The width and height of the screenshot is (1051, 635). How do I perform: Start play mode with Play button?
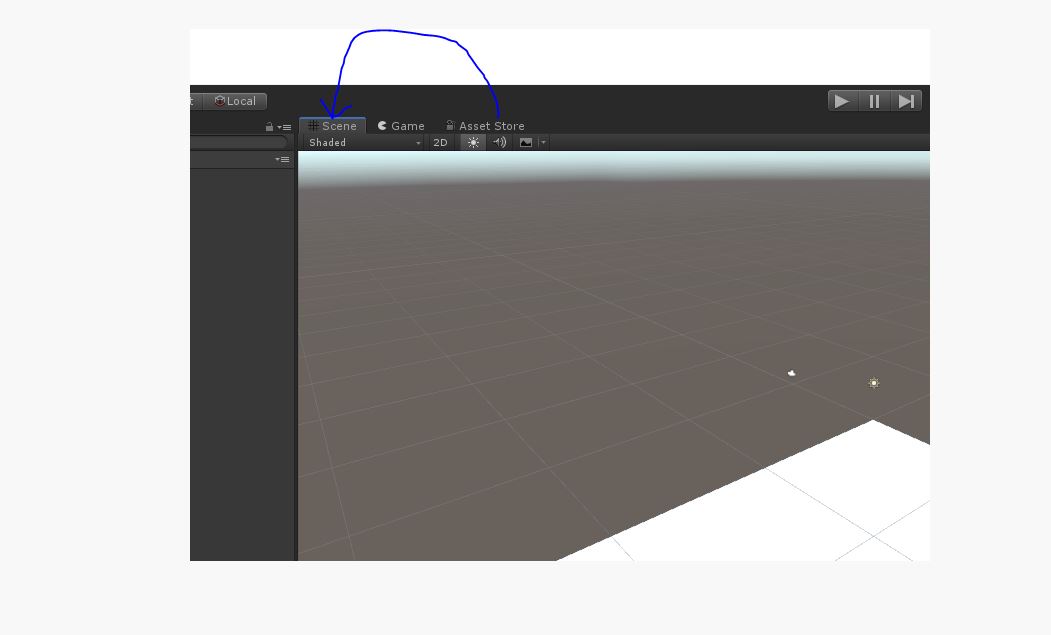[x=843, y=101]
